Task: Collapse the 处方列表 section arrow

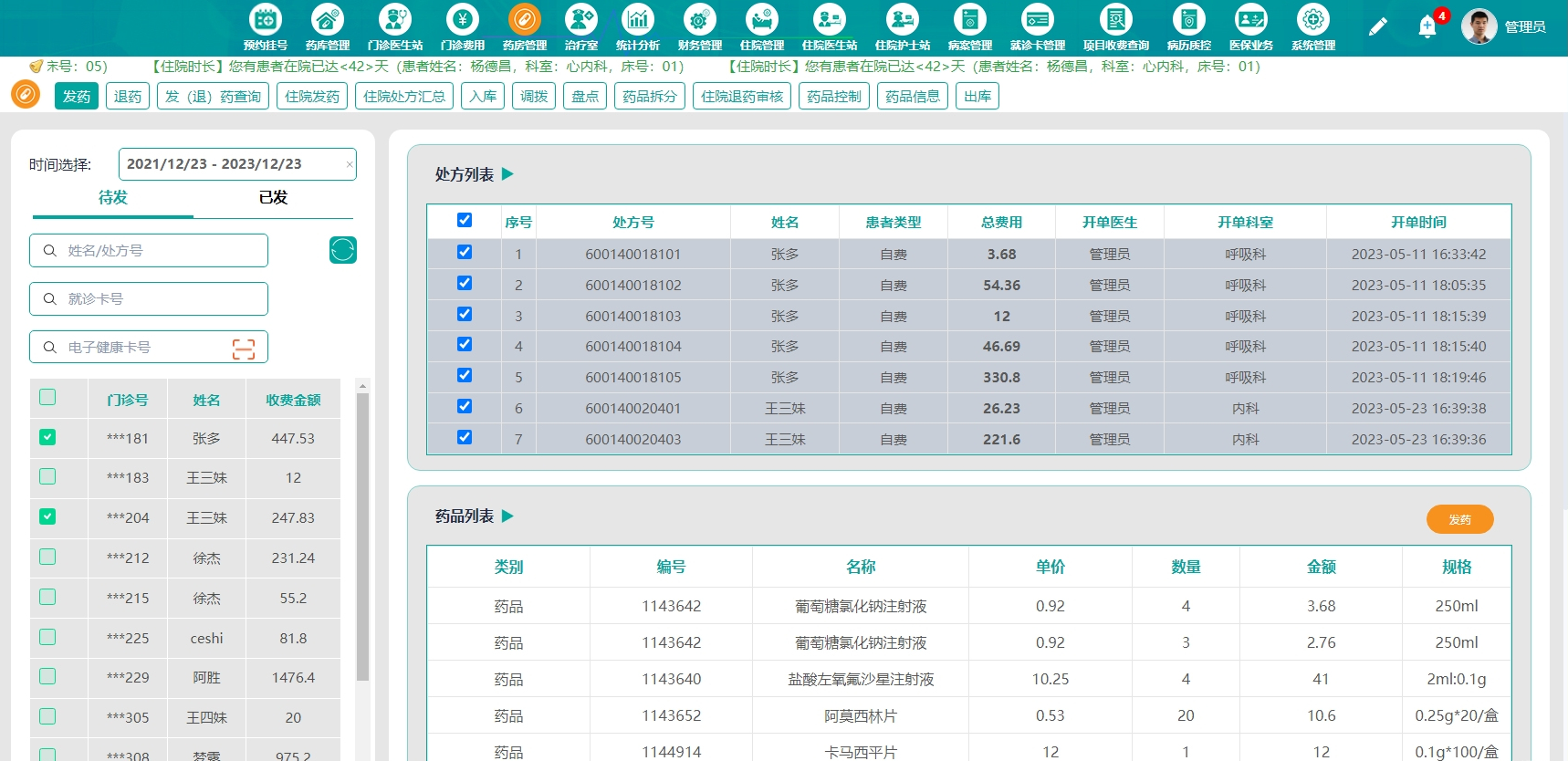Action: [x=508, y=173]
